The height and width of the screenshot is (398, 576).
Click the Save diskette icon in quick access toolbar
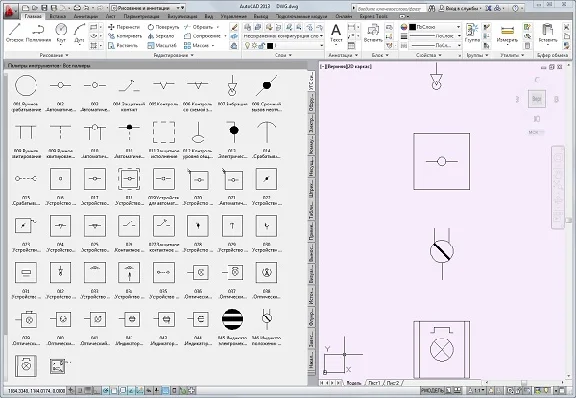[x=44, y=8]
